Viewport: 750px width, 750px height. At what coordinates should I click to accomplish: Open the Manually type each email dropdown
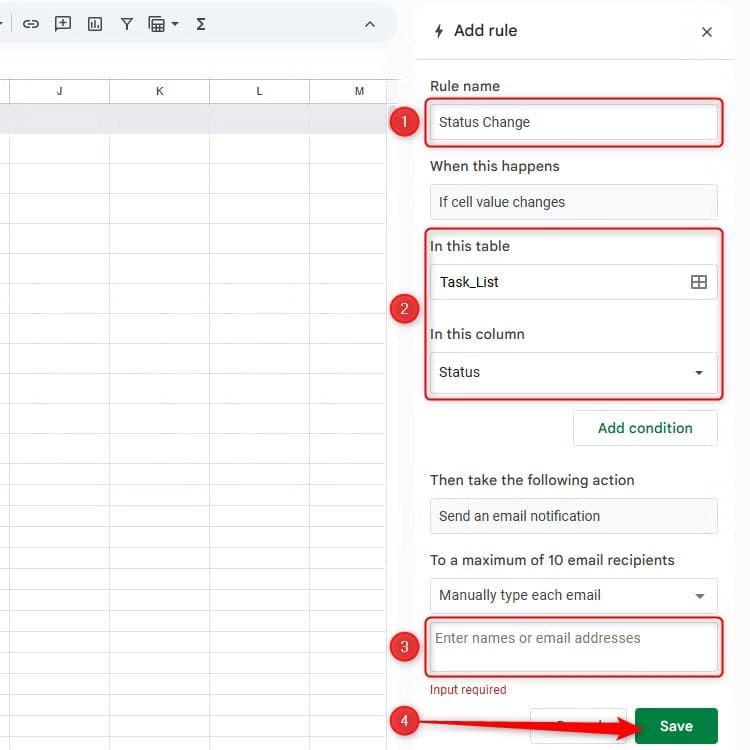(574, 596)
